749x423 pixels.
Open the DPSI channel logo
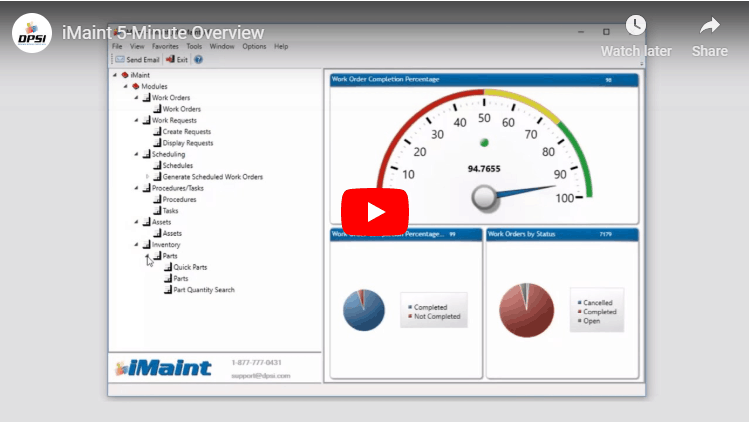point(32,33)
